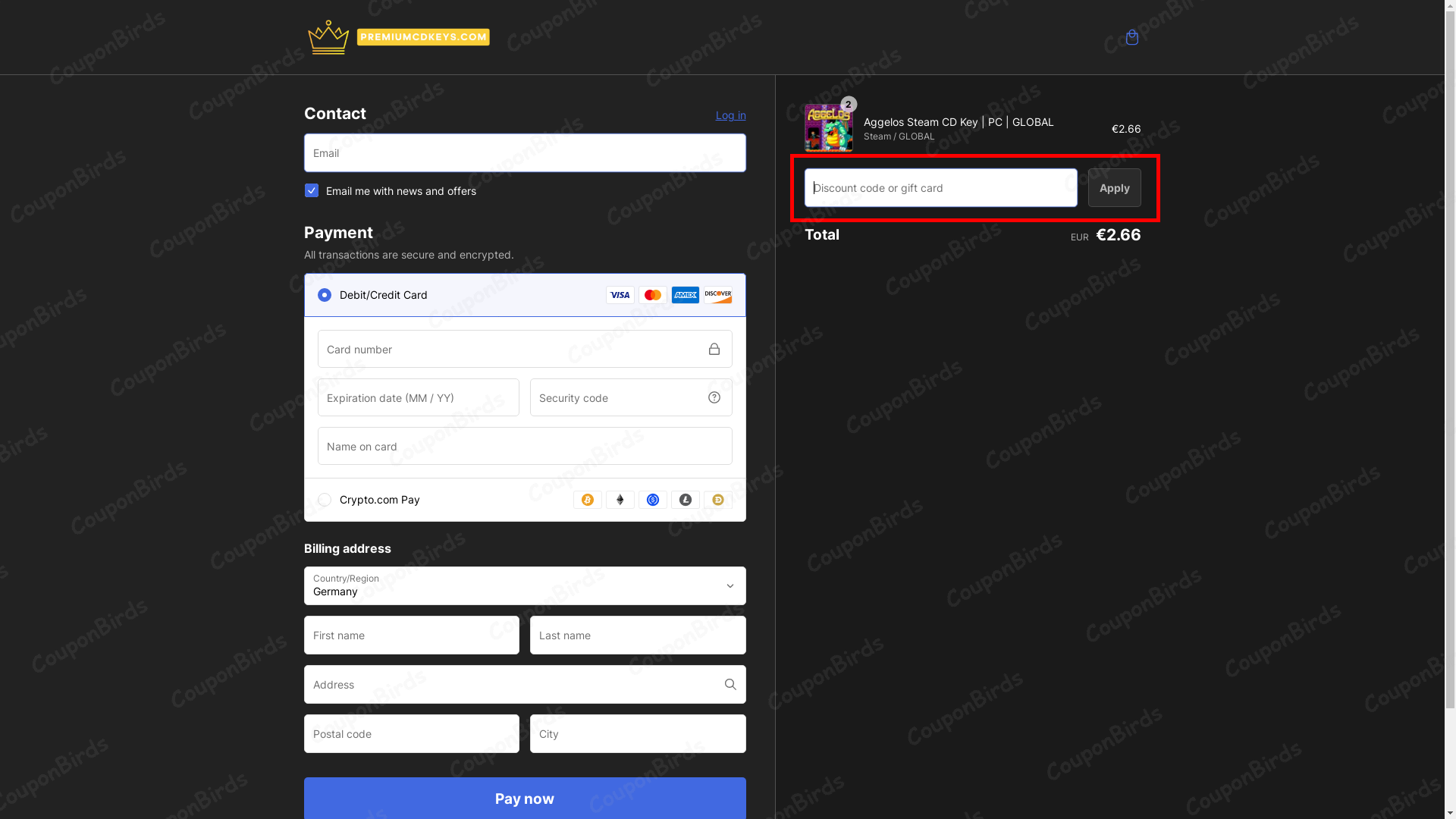Click the Expiration date field

tap(419, 397)
